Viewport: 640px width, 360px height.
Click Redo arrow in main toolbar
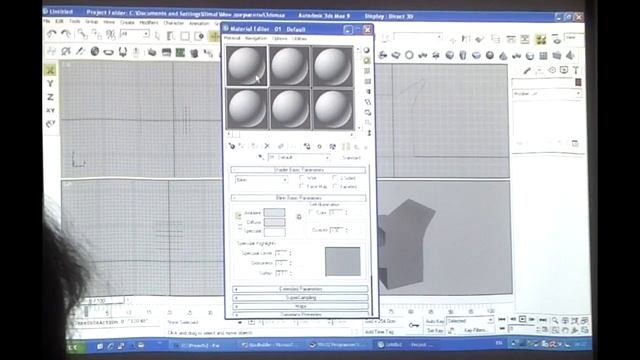(x=65, y=34)
